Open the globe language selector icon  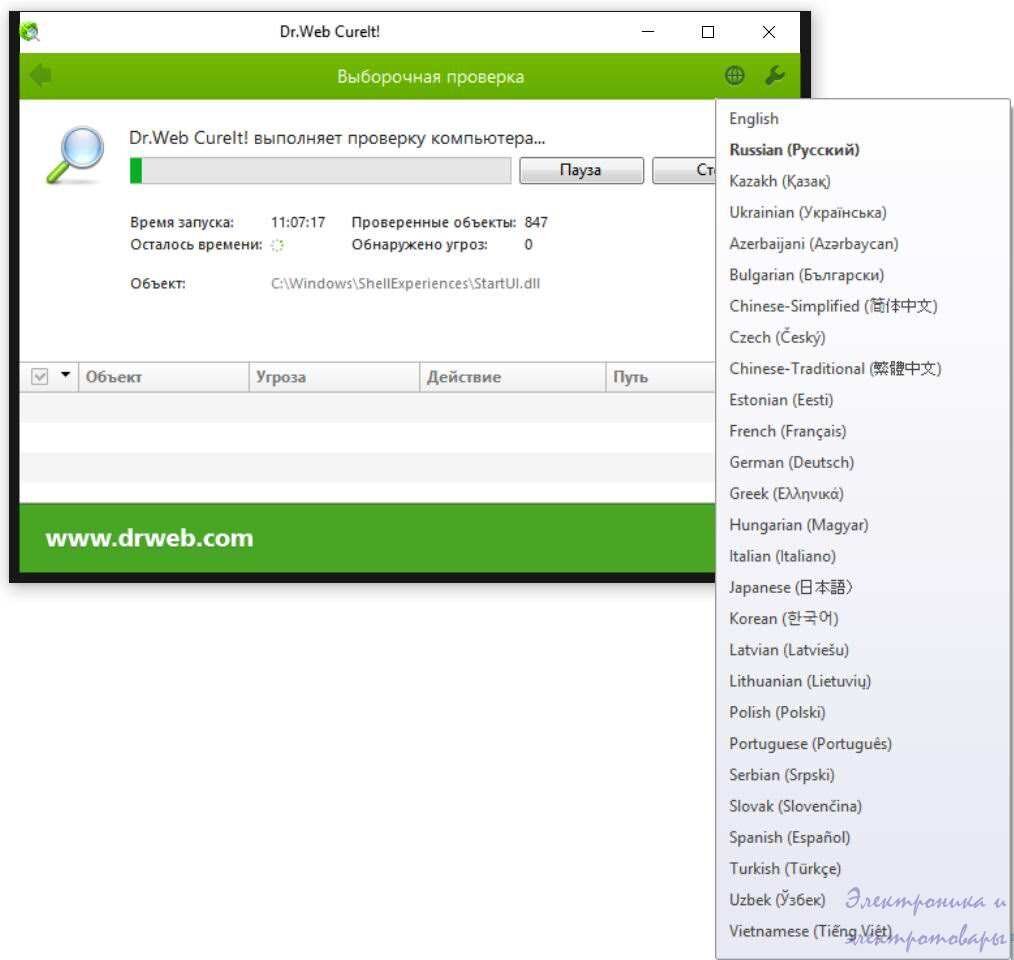point(734,76)
